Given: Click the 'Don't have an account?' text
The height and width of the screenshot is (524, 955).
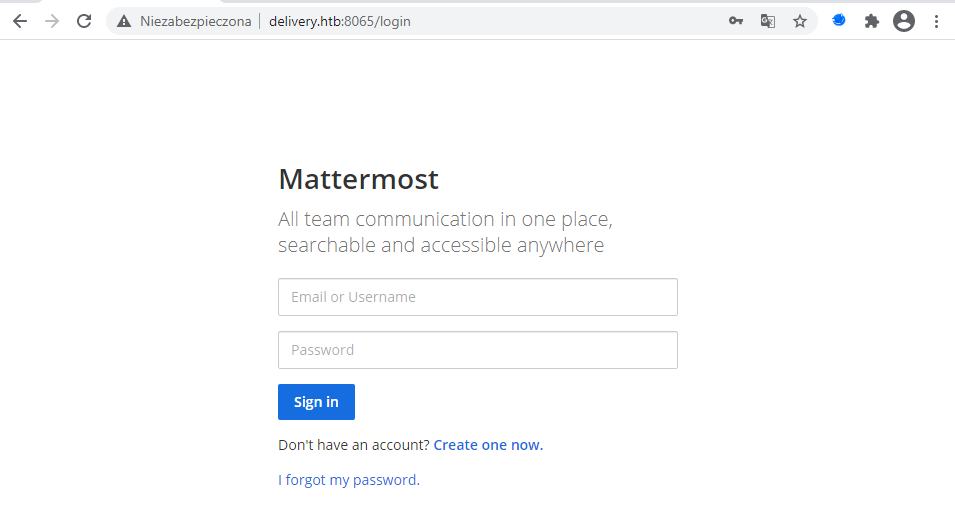Looking at the screenshot, I should pyautogui.click(x=354, y=445).
